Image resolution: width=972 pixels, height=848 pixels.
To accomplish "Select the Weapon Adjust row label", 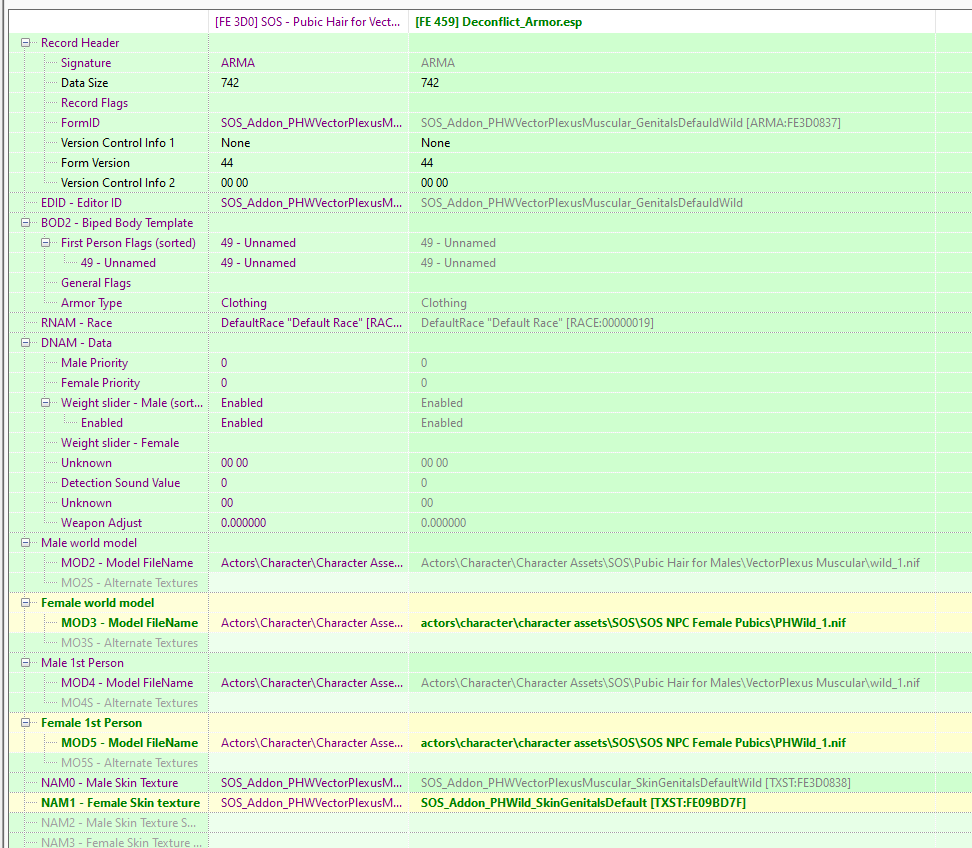I will pos(101,523).
